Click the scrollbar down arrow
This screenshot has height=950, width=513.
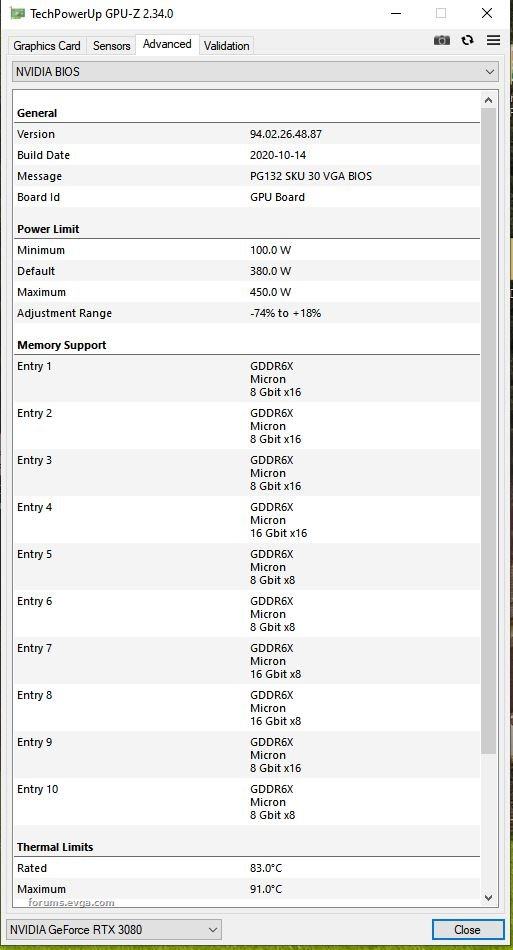489,897
